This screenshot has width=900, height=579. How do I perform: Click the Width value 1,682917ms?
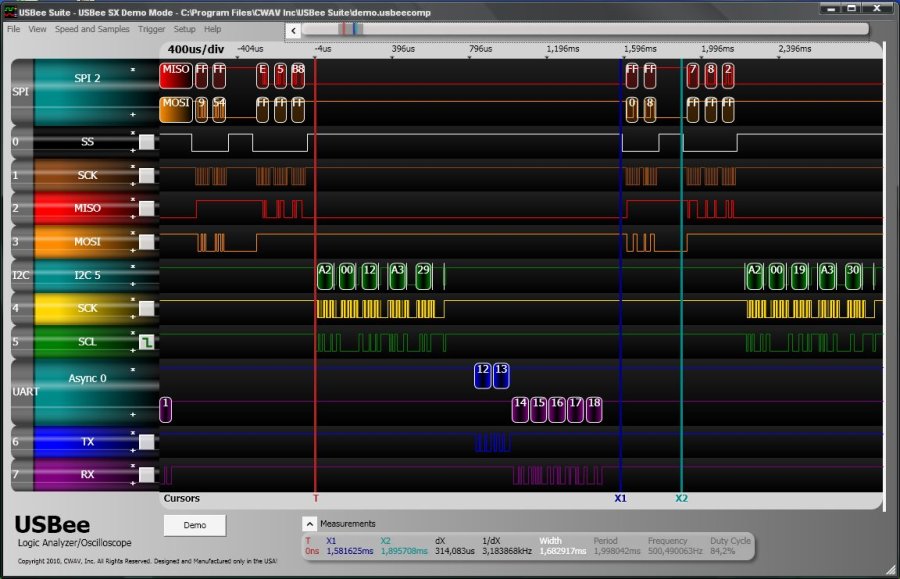562,551
